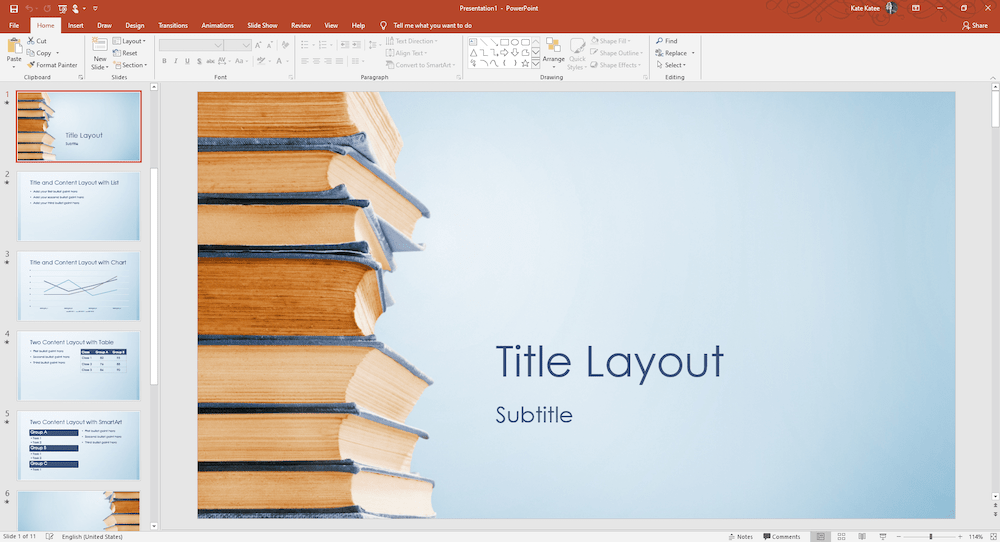
Task: Click Convert to SmartArt
Action: click(420, 65)
